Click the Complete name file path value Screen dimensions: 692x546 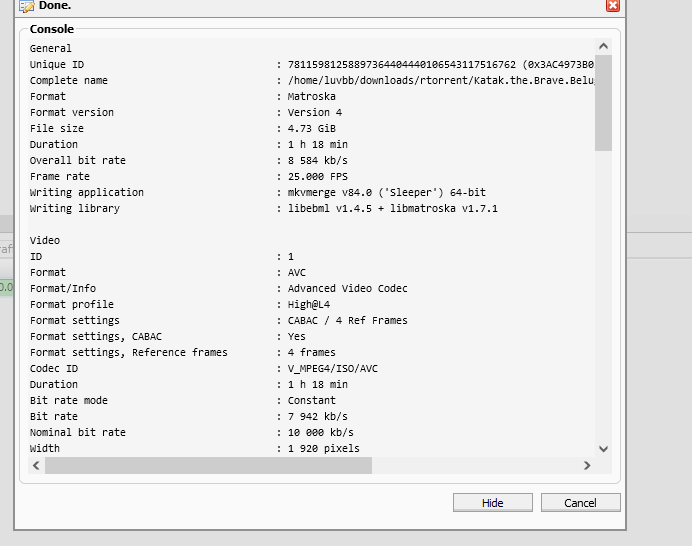point(440,80)
